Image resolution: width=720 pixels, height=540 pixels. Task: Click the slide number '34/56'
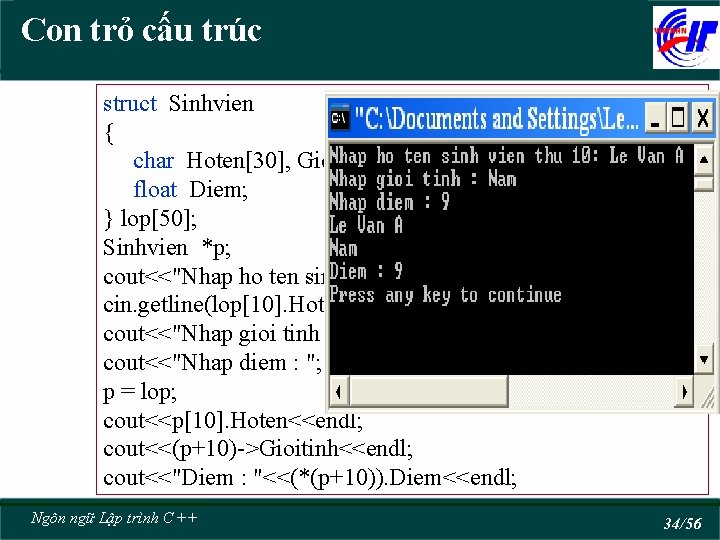point(682,523)
